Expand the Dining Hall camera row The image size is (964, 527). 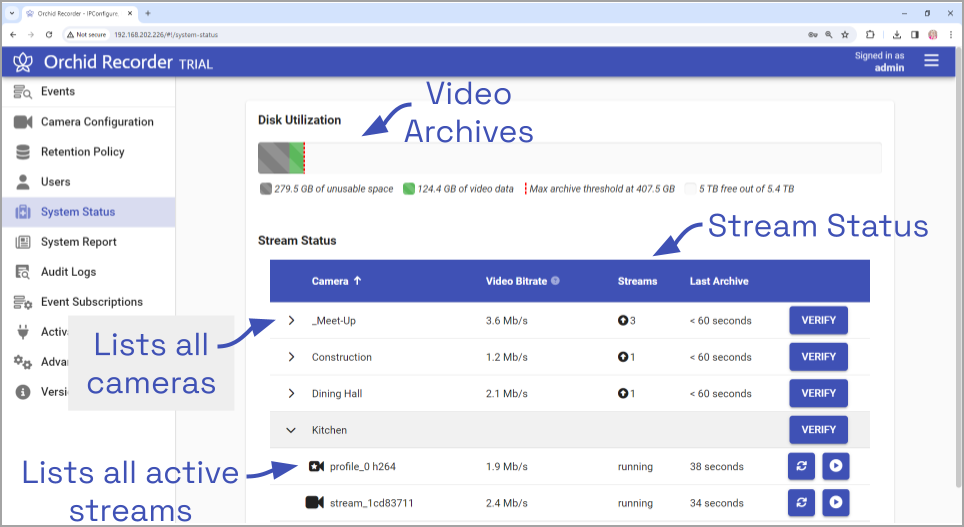click(x=291, y=393)
